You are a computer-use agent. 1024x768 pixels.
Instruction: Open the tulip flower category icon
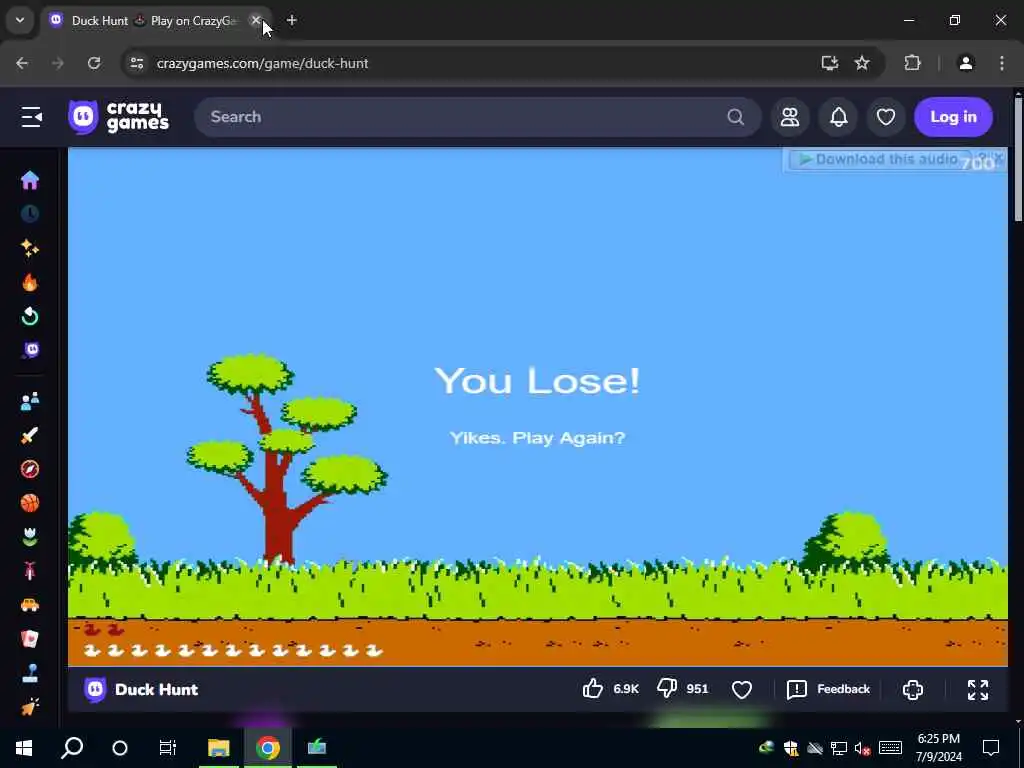[30, 537]
